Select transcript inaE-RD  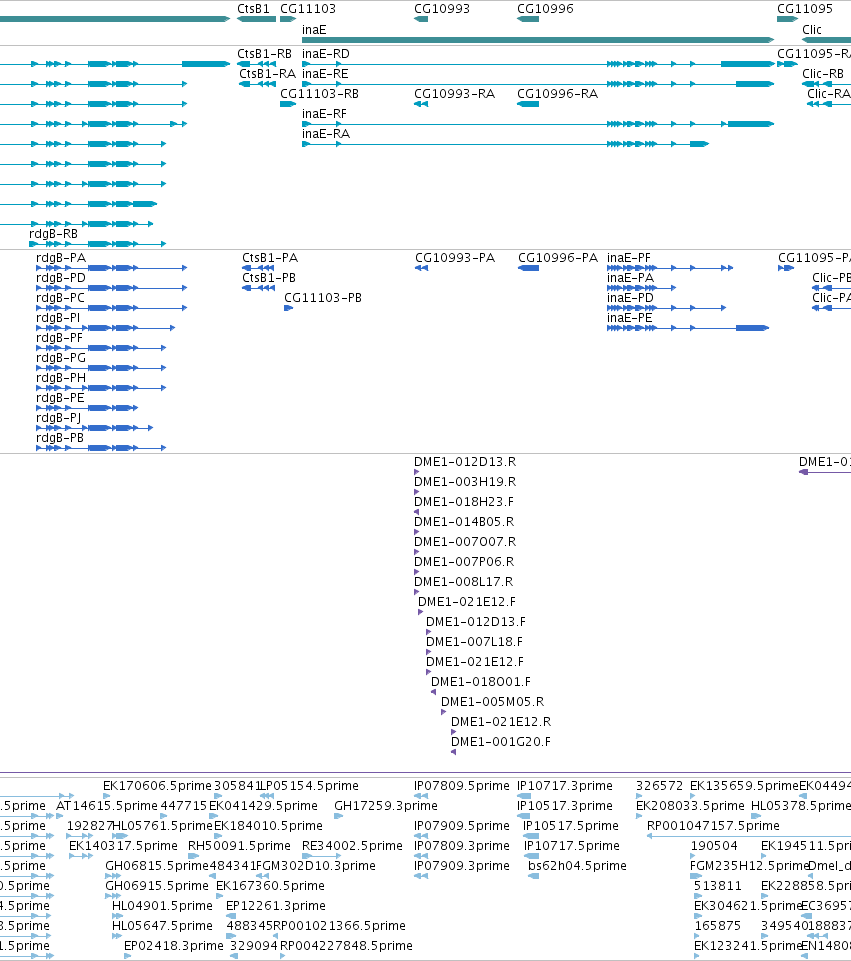pos(538,64)
